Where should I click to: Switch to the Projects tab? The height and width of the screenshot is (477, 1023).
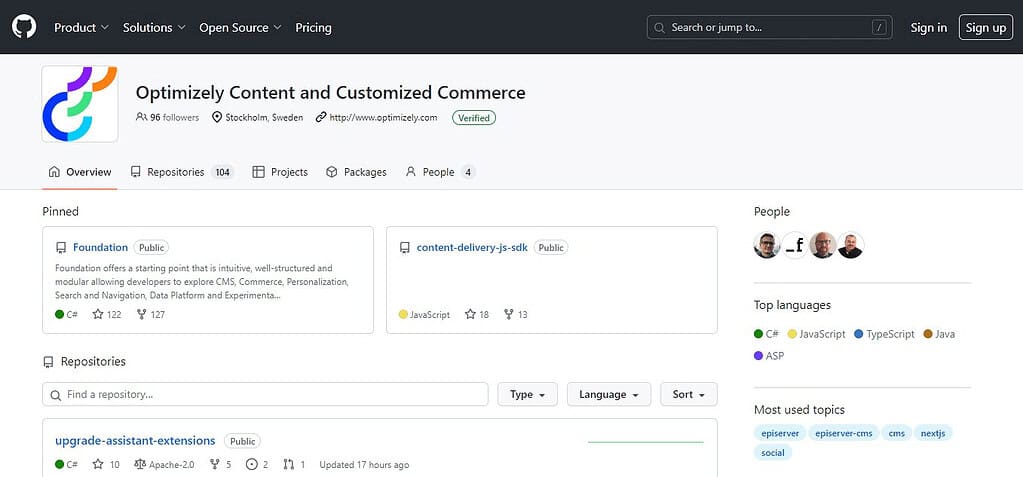280,172
